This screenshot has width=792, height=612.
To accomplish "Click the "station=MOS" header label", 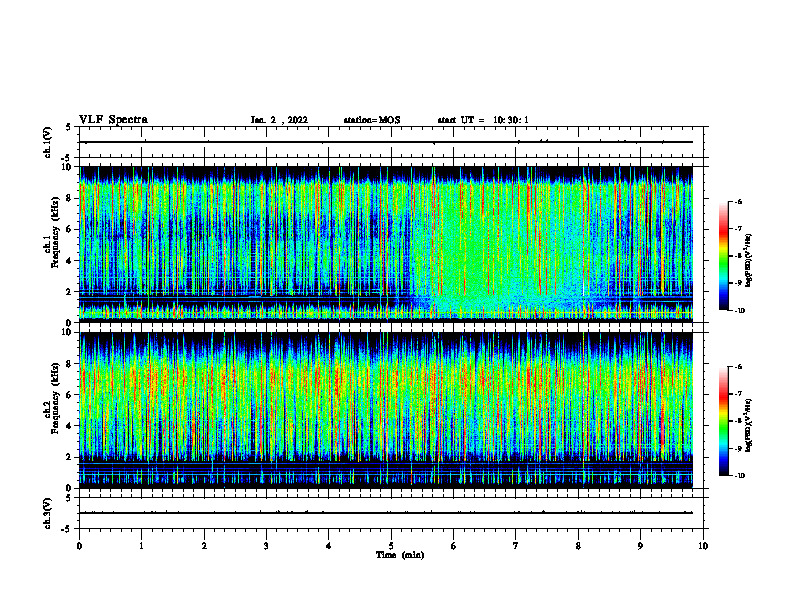I will click(372, 120).
